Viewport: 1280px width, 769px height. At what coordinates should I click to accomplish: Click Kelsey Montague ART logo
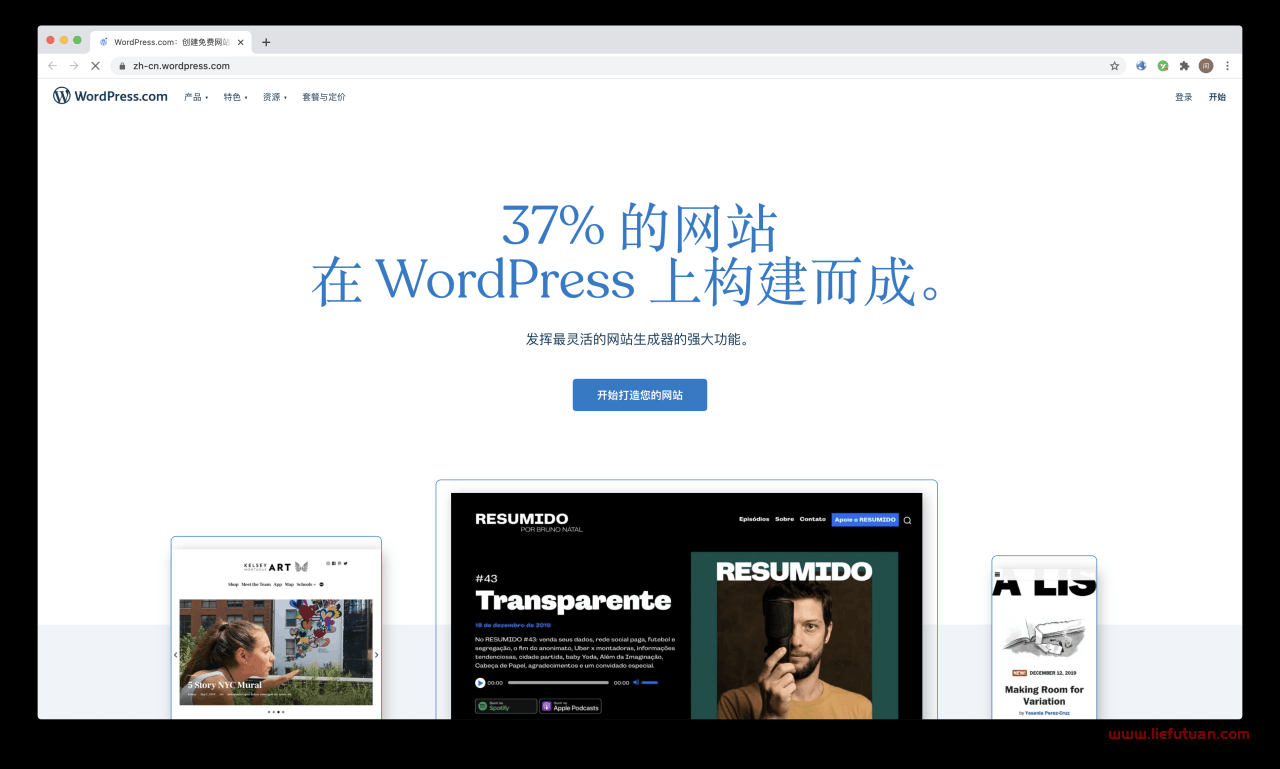276,566
